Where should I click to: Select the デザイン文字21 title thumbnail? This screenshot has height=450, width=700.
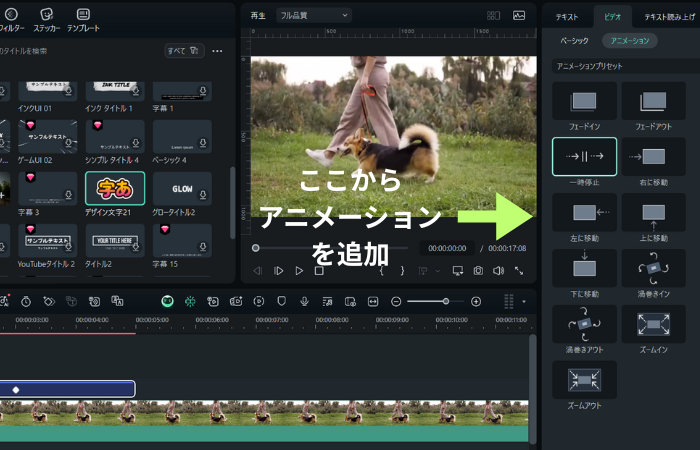coord(115,188)
